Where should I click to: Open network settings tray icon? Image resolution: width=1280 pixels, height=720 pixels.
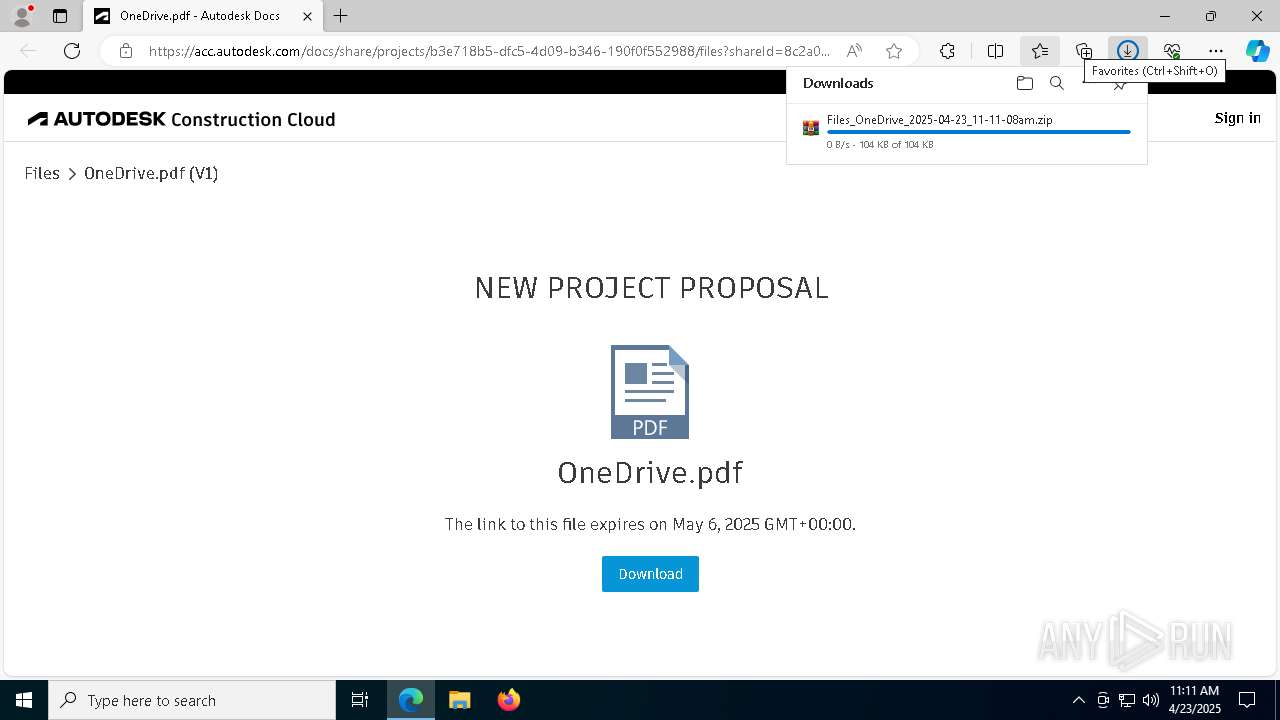1127,700
